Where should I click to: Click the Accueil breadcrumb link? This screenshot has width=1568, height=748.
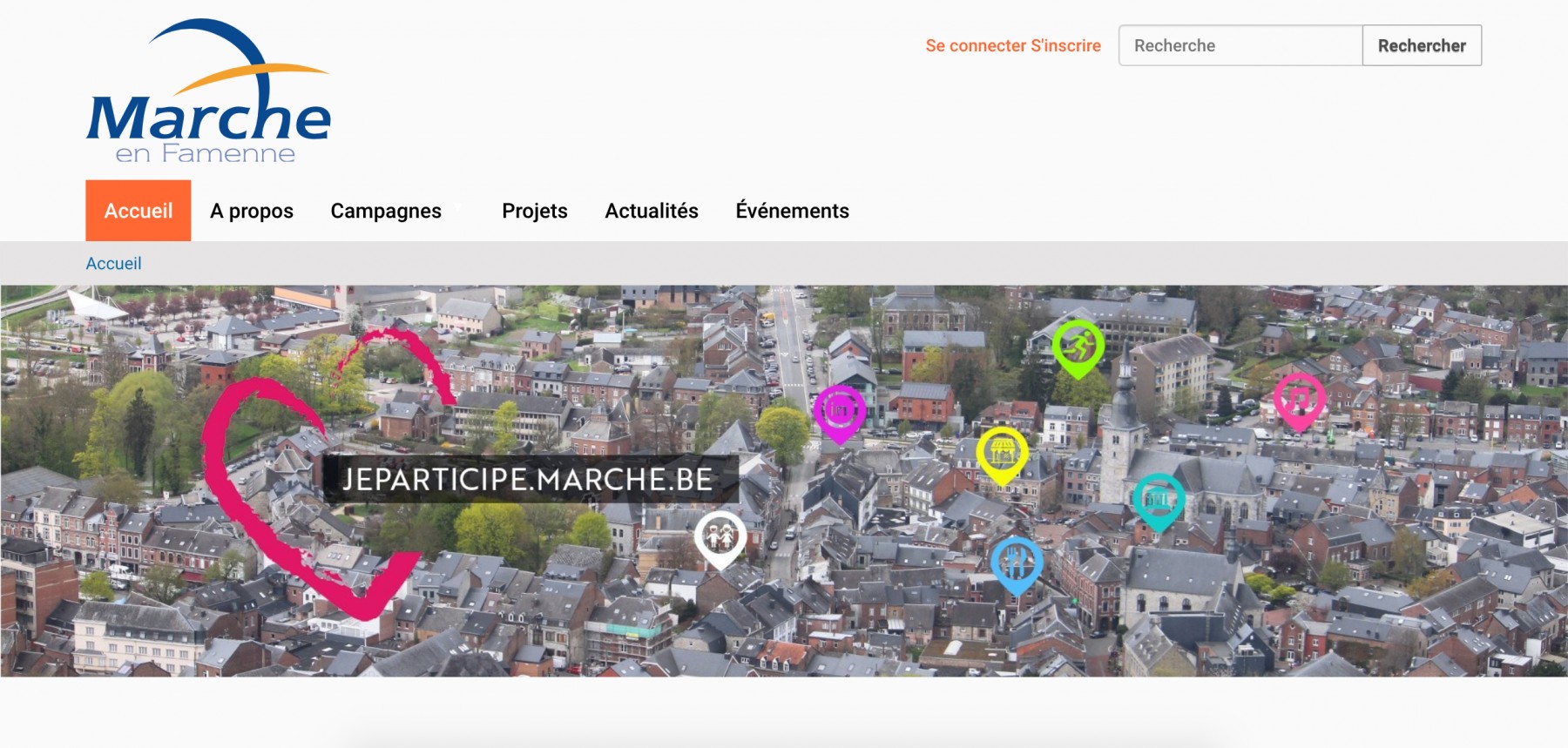point(113,263)
